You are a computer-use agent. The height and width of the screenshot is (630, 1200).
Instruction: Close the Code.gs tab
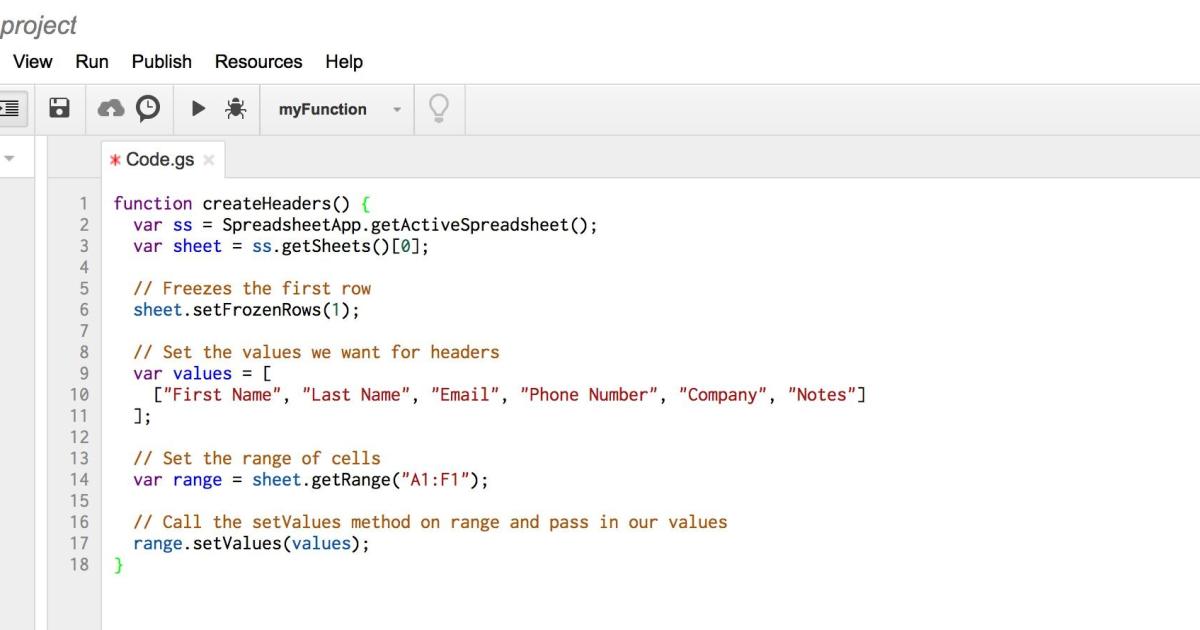tap(209, 160)
